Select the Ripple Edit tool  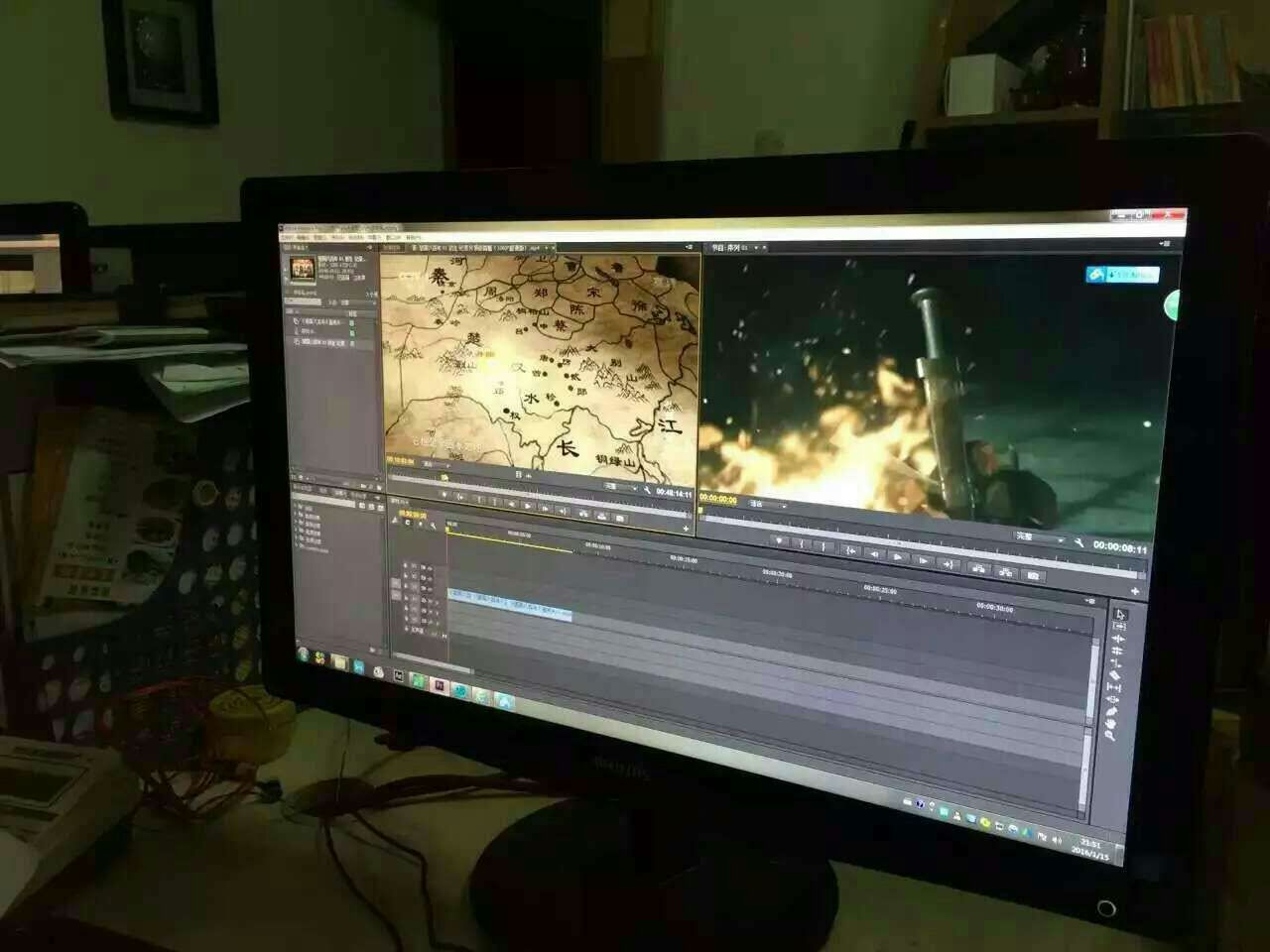coord(1118,639)
